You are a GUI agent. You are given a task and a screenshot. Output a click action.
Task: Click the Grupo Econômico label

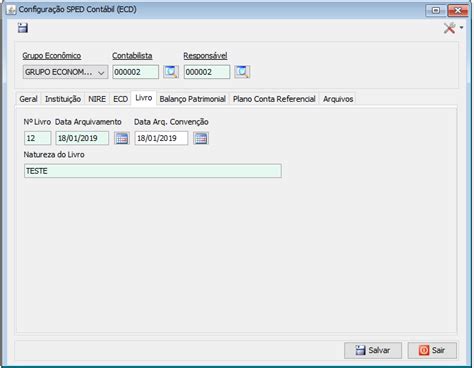click(x=52, y=56)
